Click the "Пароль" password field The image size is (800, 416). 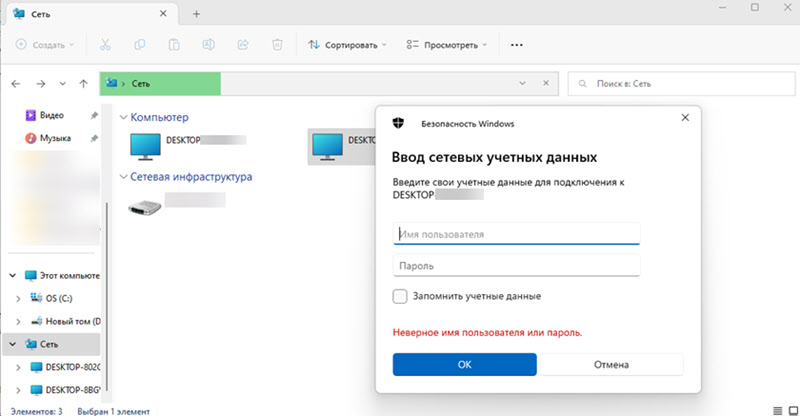click(517, 266)
